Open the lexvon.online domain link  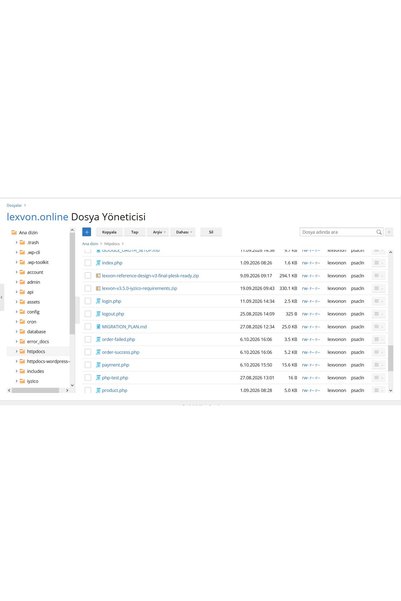tap(37, 217)
